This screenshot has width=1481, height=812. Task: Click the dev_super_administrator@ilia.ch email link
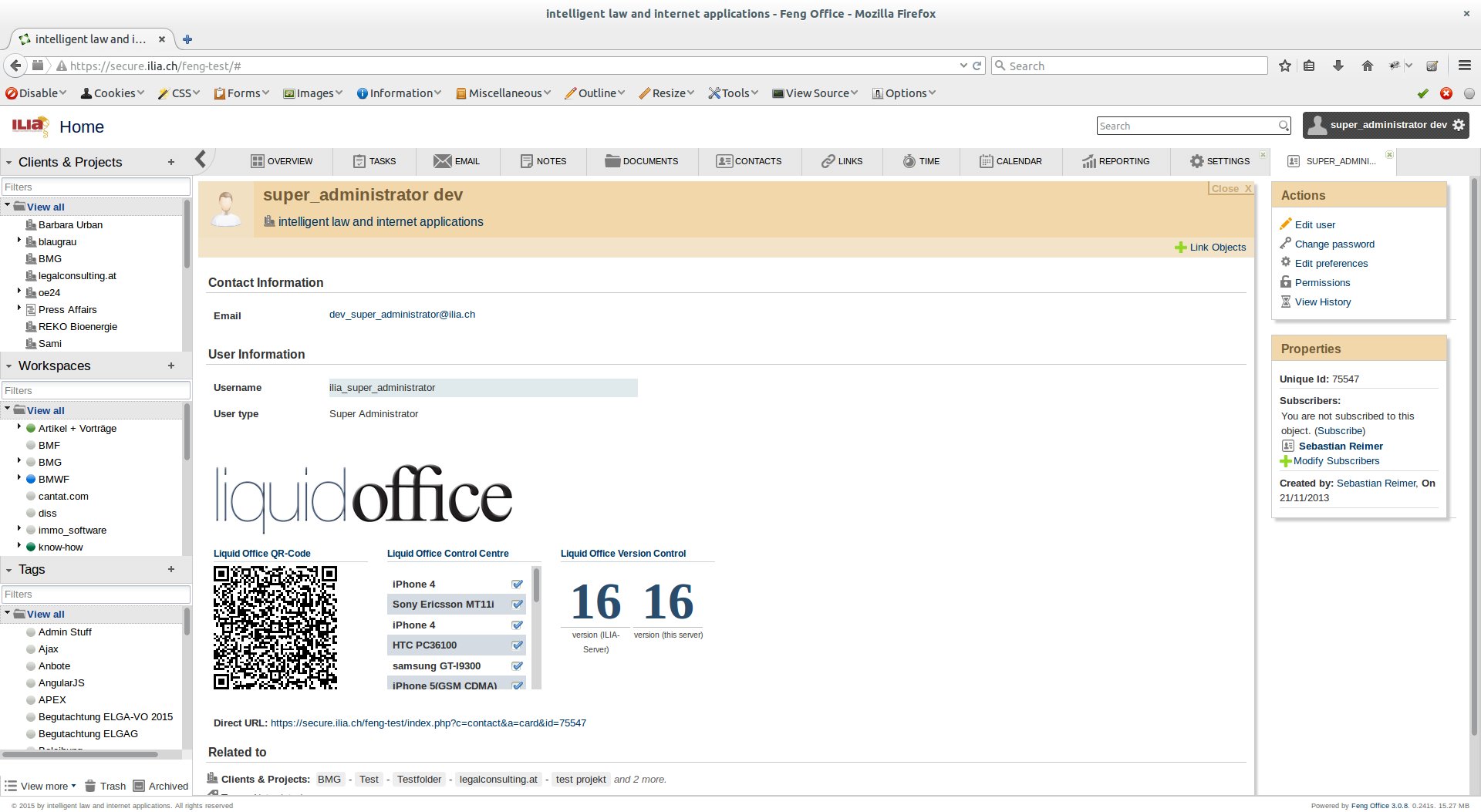click(x=402, y=314)
